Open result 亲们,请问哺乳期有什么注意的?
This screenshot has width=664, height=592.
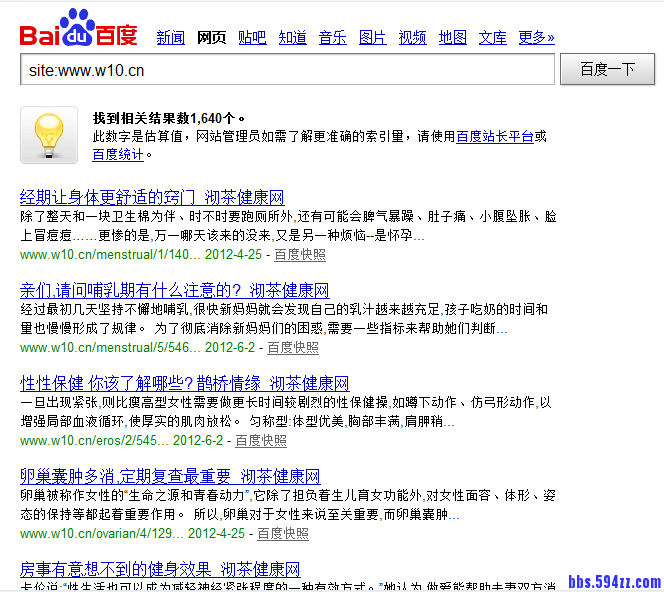tap(174, 290)
